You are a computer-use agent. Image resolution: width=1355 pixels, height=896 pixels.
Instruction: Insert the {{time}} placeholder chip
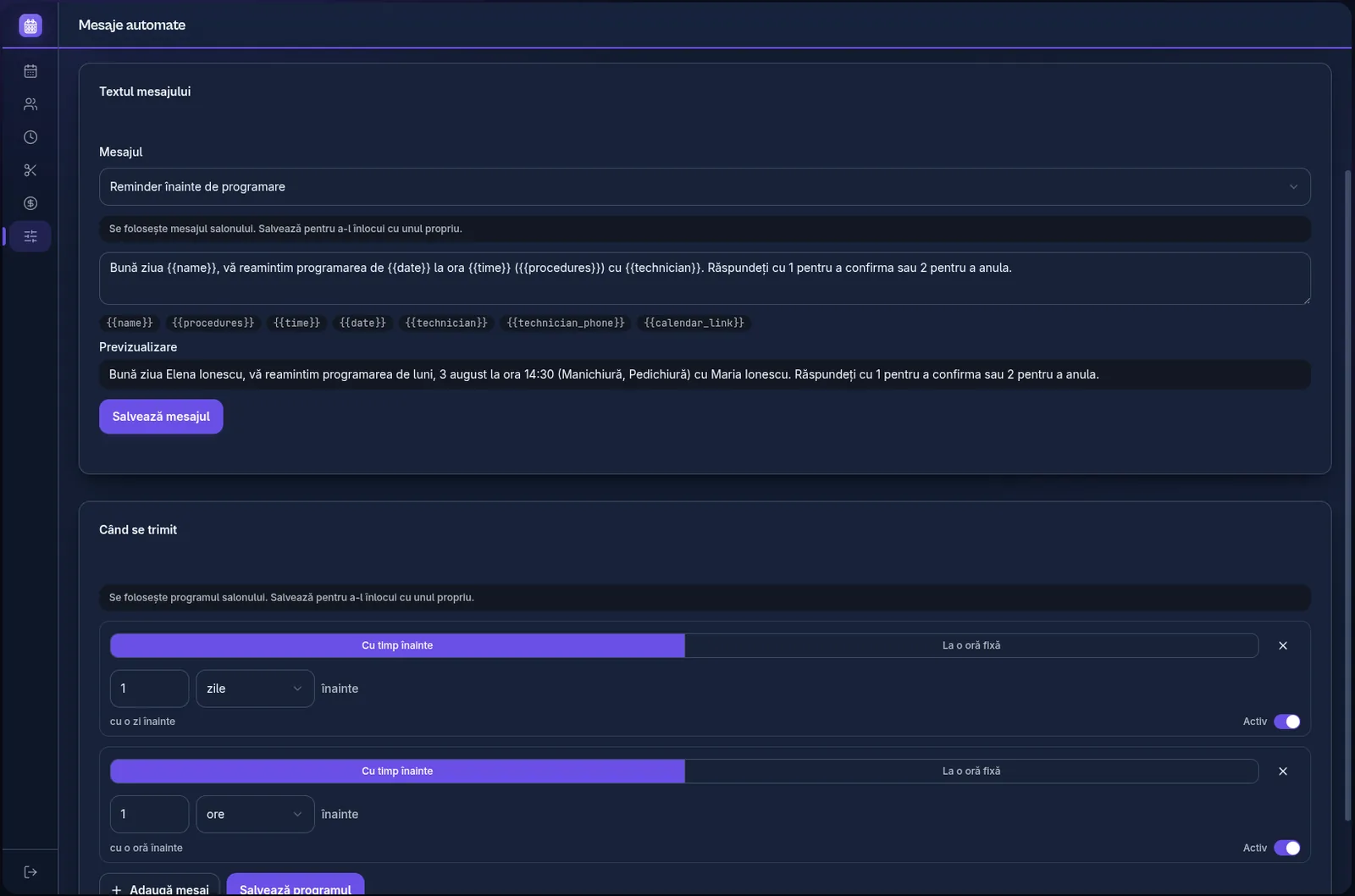[x=296, y=323]
